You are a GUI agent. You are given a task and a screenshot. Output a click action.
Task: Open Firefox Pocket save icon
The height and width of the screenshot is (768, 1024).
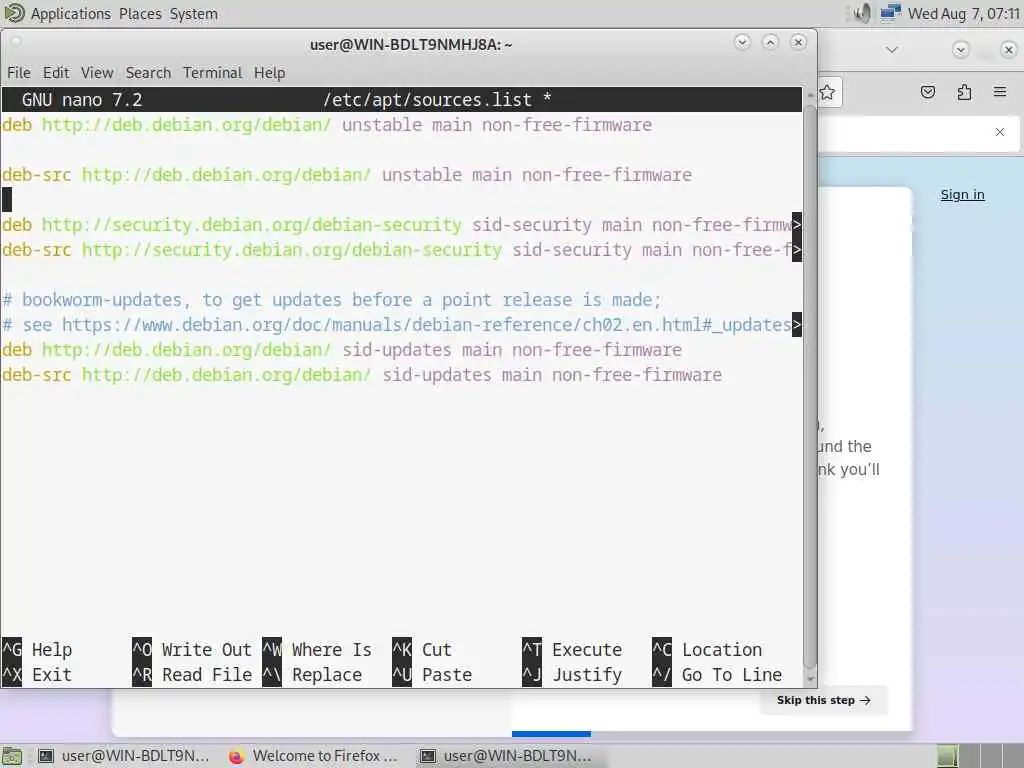928,92
